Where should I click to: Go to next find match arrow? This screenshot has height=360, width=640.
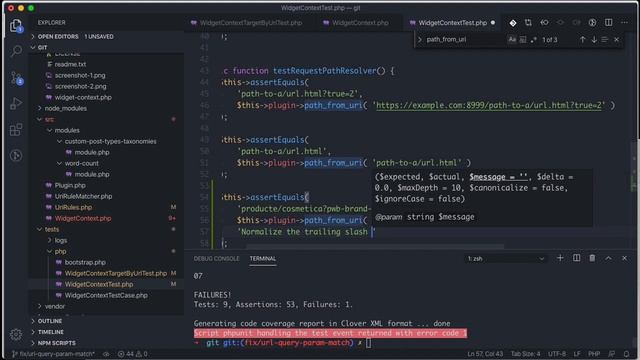[x=594, y=40]
